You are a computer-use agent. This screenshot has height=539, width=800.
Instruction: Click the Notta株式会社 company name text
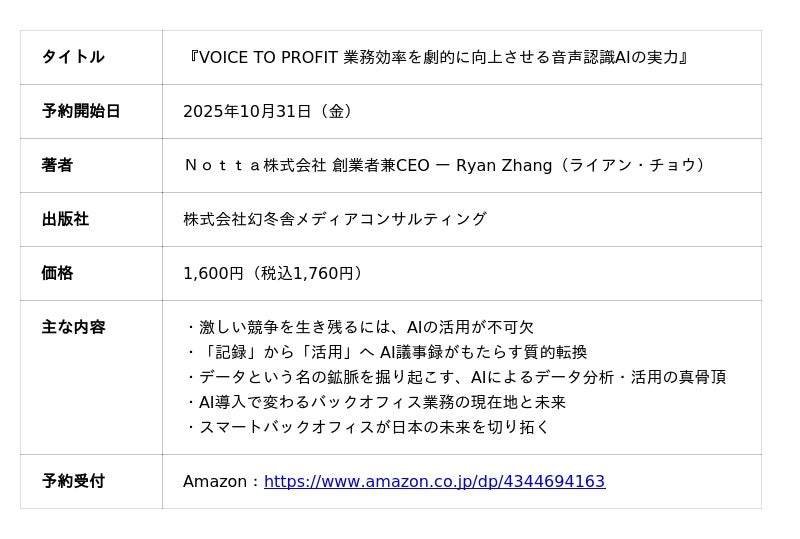[255, 165]
